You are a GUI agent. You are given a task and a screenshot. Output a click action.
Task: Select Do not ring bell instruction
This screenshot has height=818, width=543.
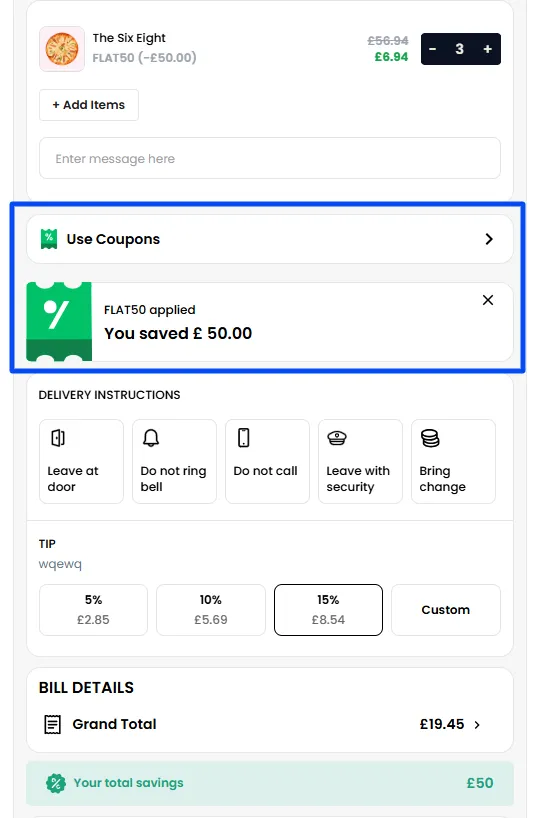[x=174, y=461]
